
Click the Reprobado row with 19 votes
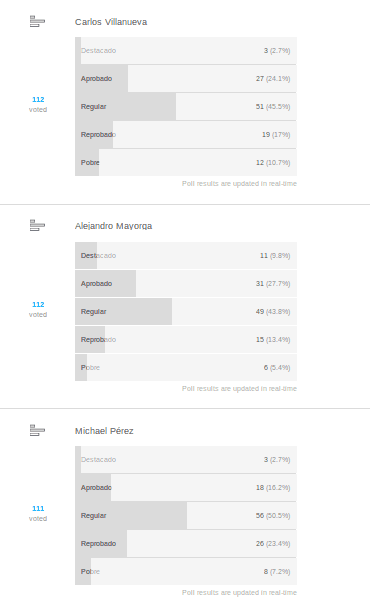click(186, 135)
